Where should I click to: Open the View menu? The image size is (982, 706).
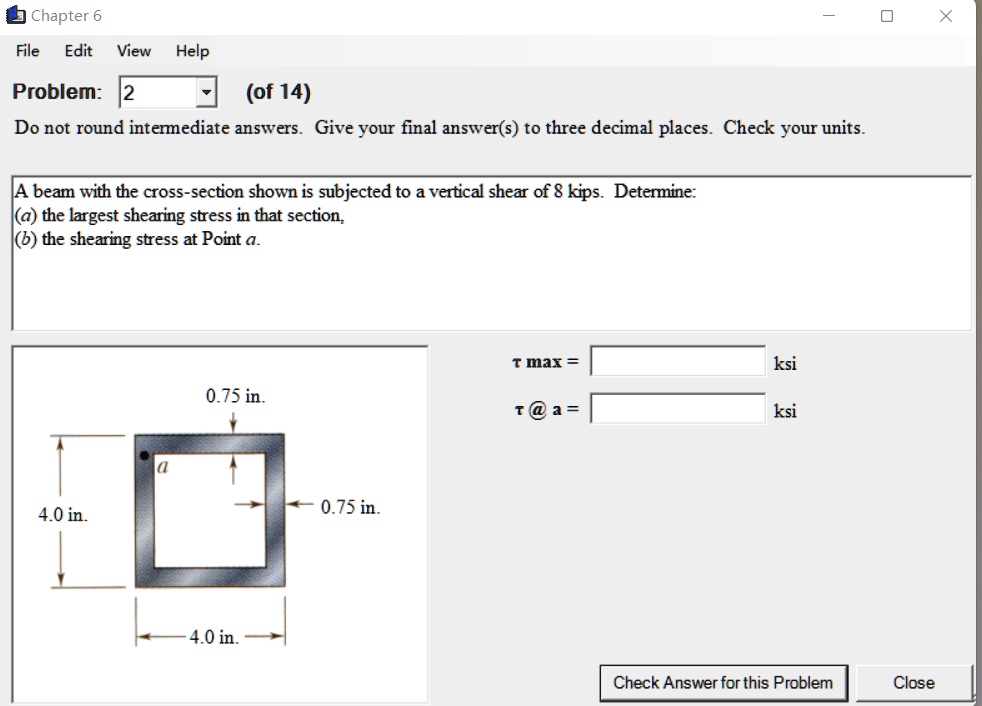133,51
